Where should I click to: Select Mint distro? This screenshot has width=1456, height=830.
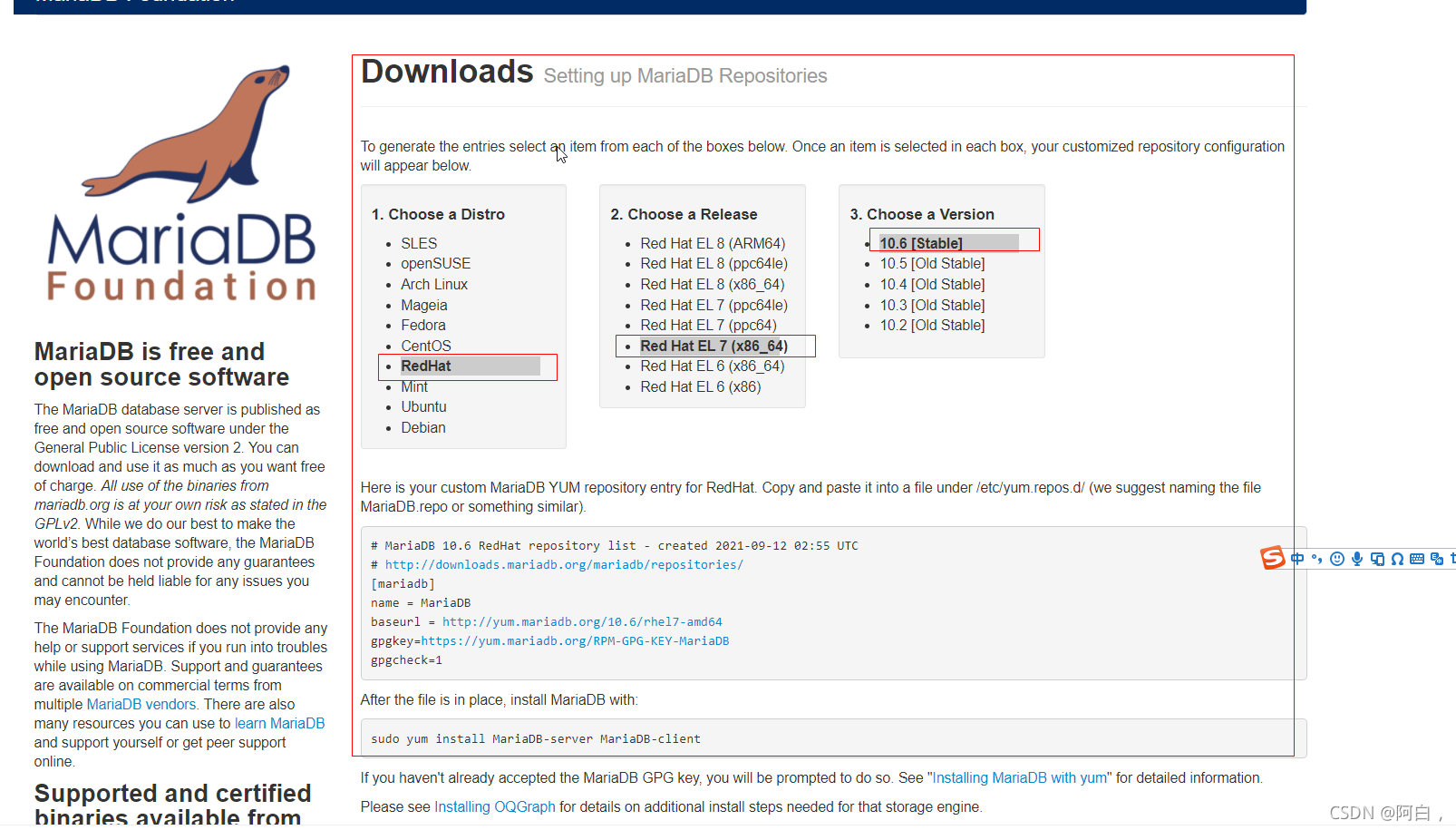[414, 386]
